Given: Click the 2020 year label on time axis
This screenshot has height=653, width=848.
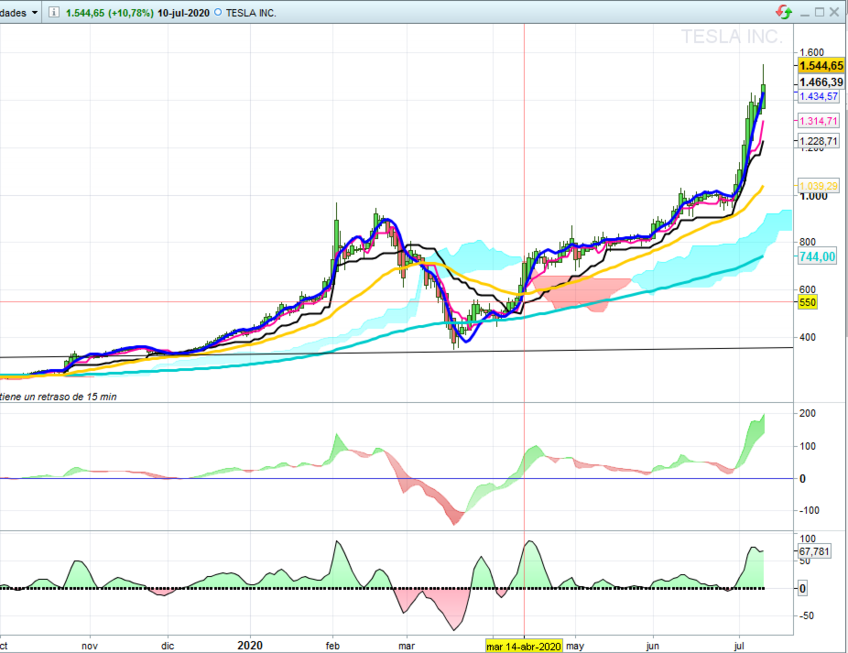Looking at the screenshot, I should 250,645.
